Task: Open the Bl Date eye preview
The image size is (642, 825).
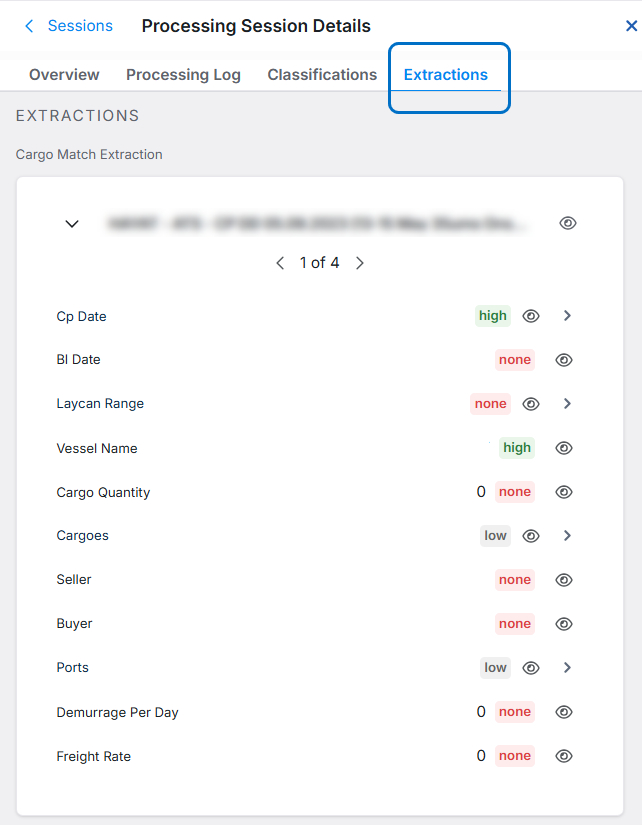Action: pyautogui.click(x=563, y=359)
